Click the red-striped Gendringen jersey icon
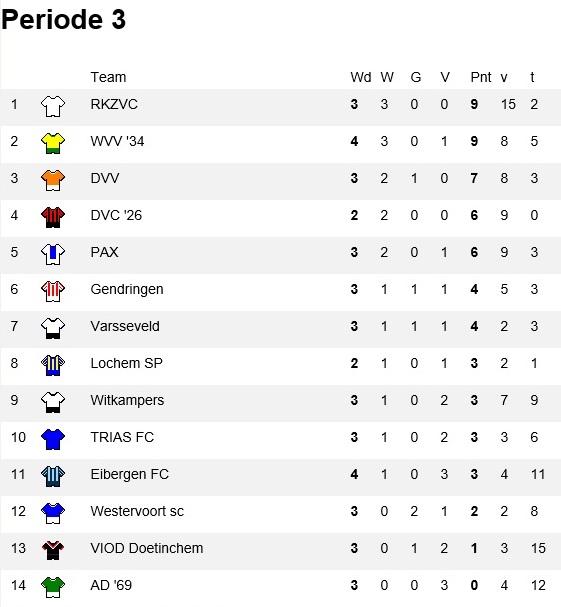Viewport: 561px width, 607px height. click(53, 291)
